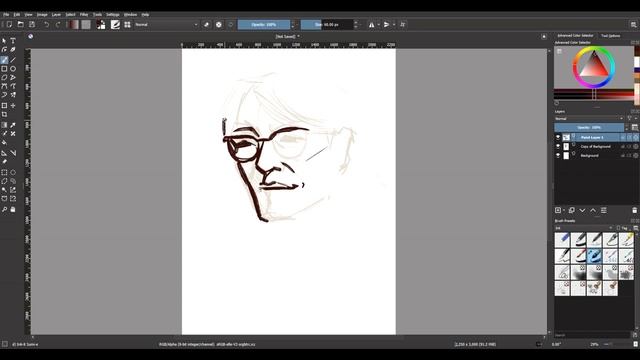The height and width of the screenshot is (360, 640).
Task: Save the current document
Action: pos(32,24)
